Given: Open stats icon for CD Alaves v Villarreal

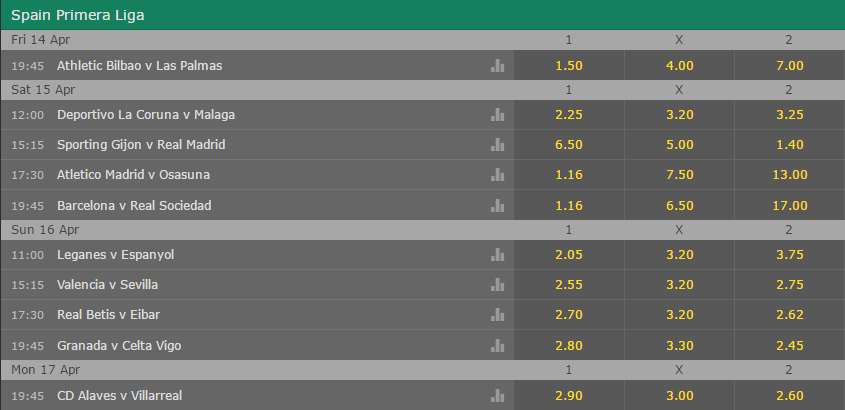Looking at the screenshot, I should pos(497,396).
